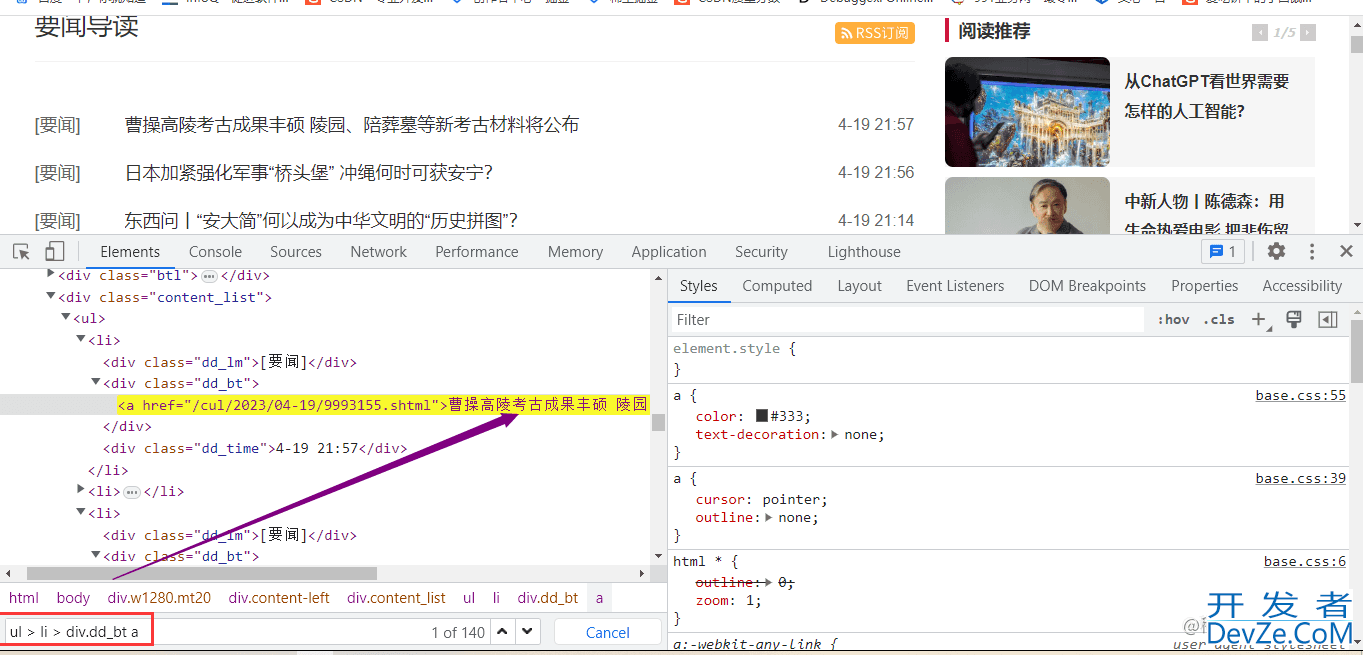Open the Properties pane tab

[1204, 286]
